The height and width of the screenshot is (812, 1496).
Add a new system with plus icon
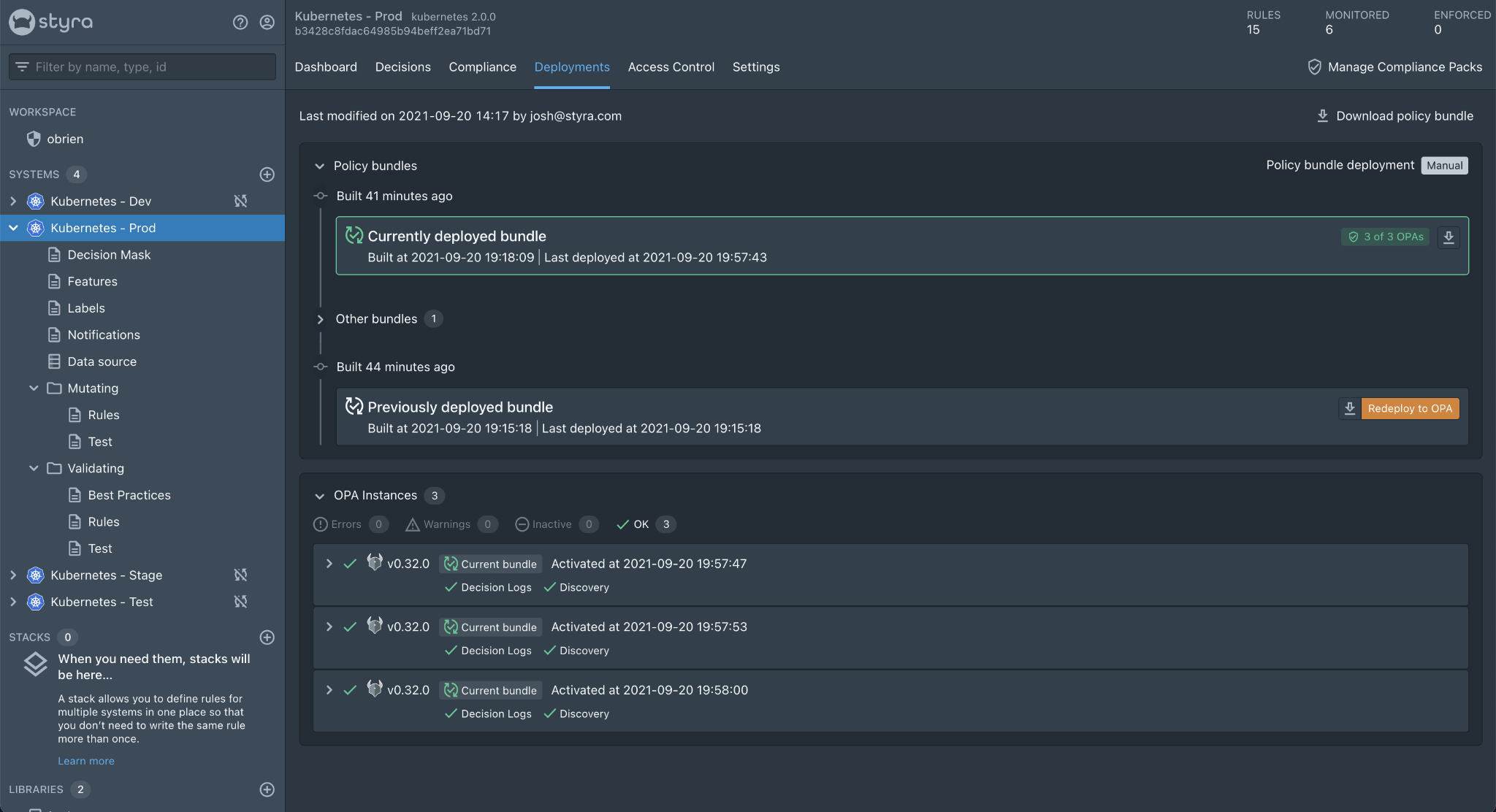267,175
